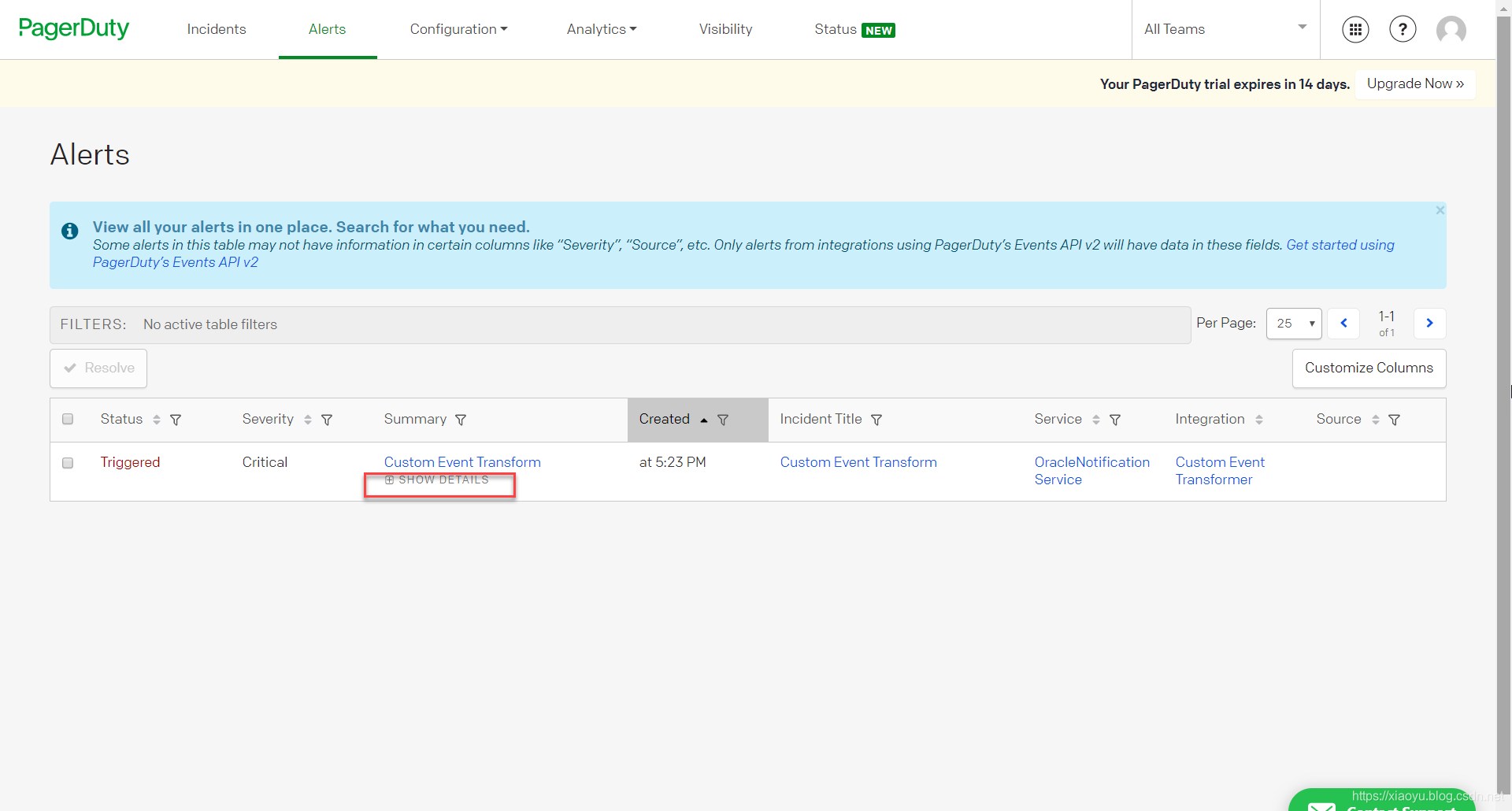This screenshot has width=1512, height=811.
Task: Click the Triggered status text
Action: click(130, 462)
